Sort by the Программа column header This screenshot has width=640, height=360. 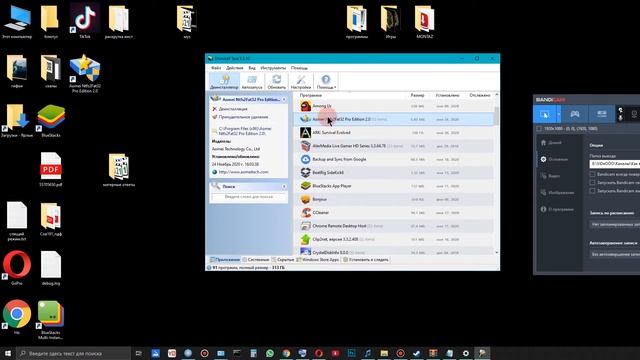coord(311,95)
